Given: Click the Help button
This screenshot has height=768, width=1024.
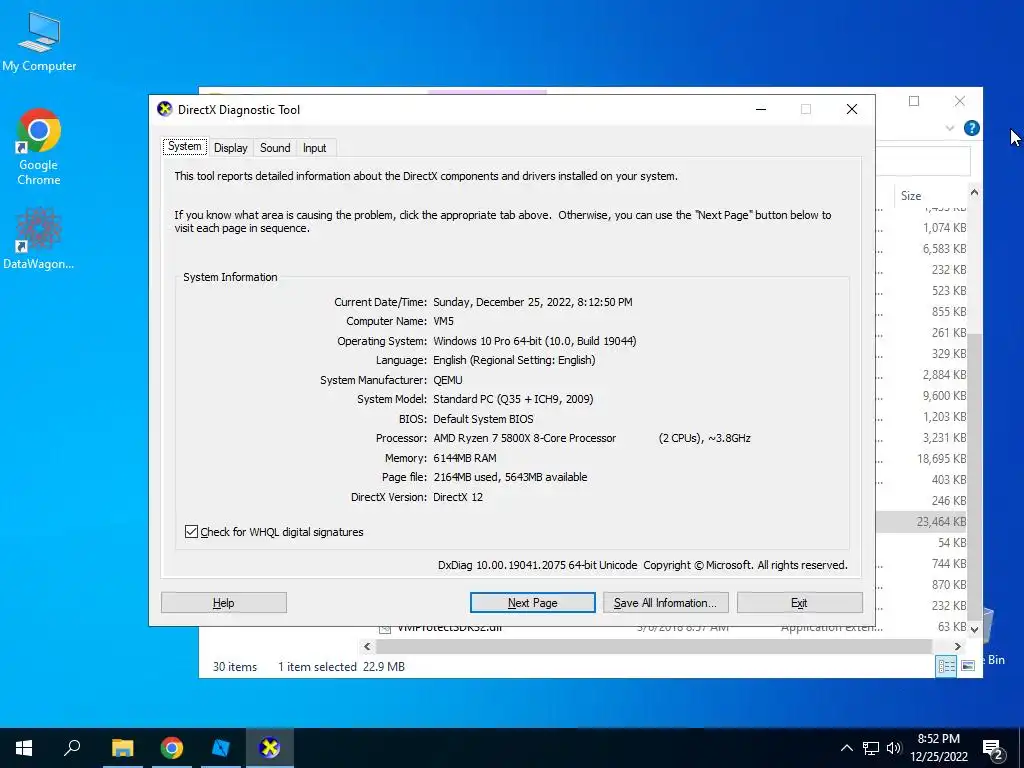Looking at the screenshot, I should (x=223, y=603).
